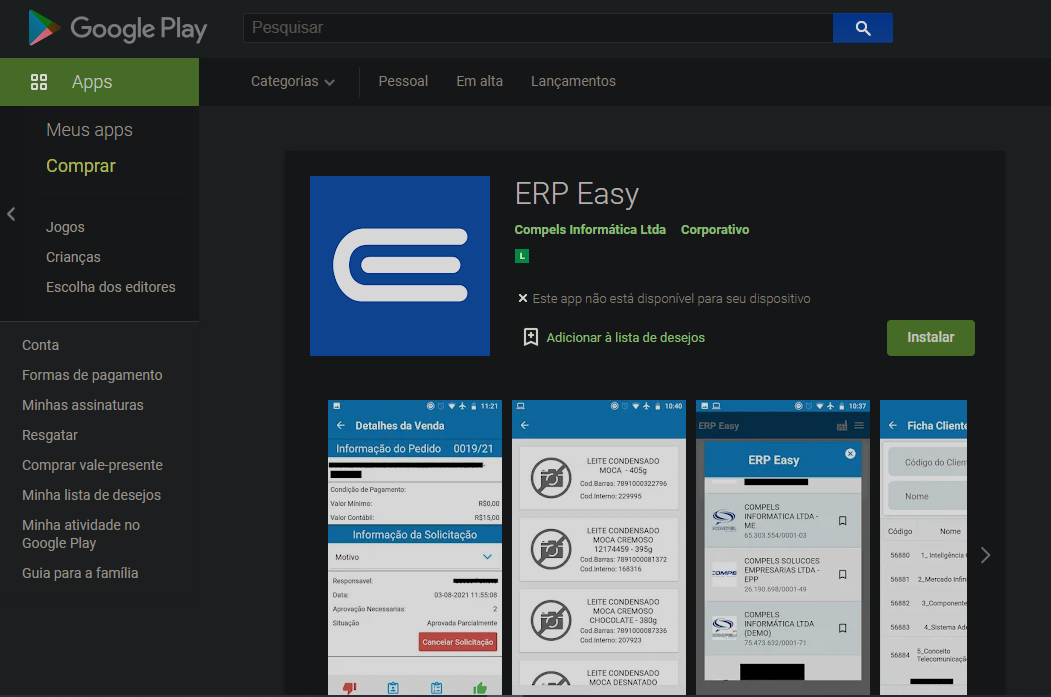This screenshot has width=1051, height=697.
Task: Click thumbs up icon in first screenshot
Action: tap(480, 688)
